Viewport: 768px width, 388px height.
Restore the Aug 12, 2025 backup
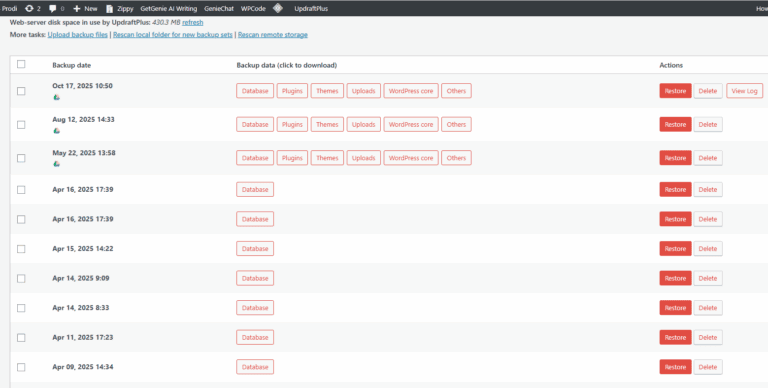pyautogui.click(x=675, y=124)
